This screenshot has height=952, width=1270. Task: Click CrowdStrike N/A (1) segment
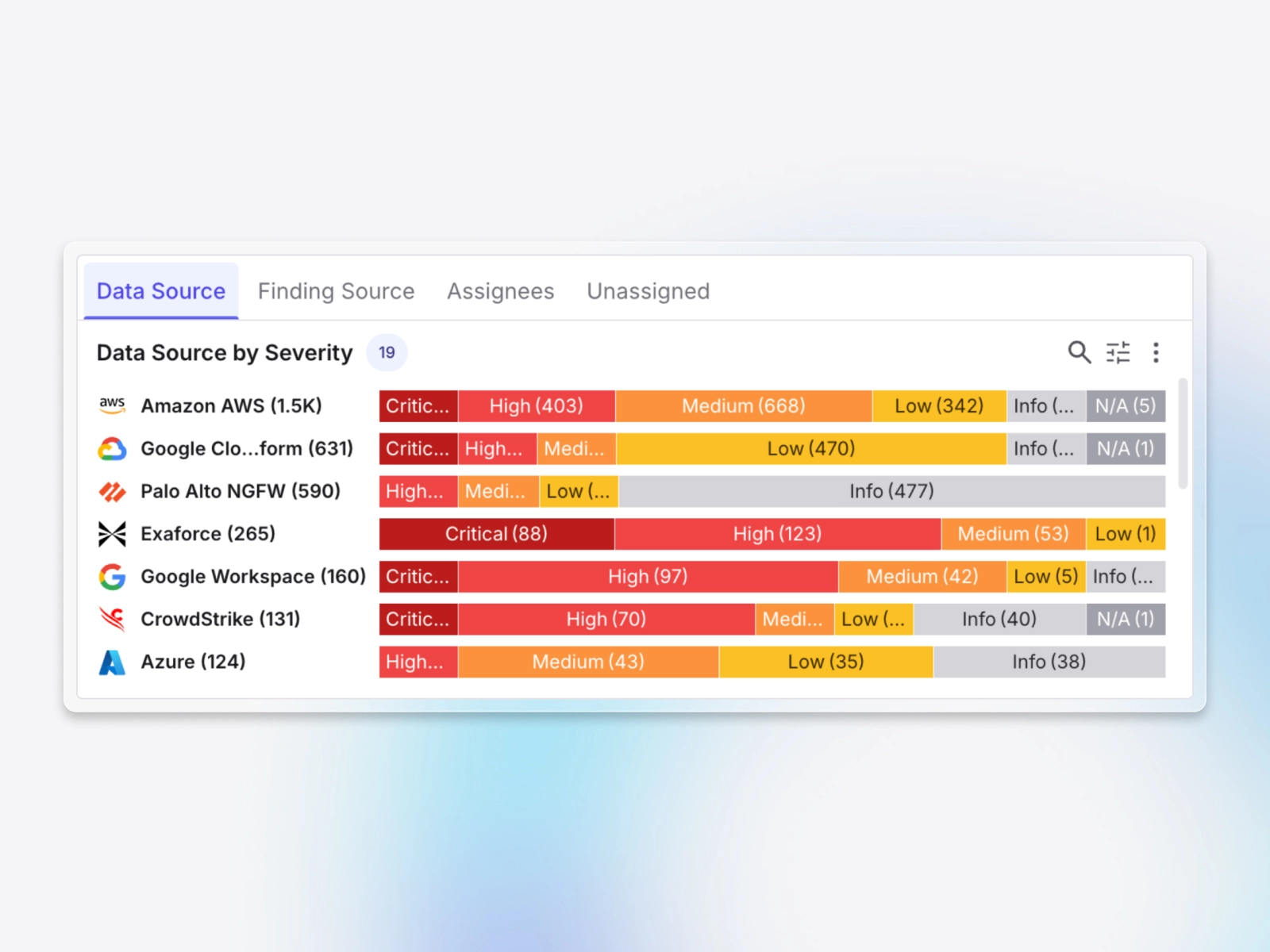(x=1126, y=619)
